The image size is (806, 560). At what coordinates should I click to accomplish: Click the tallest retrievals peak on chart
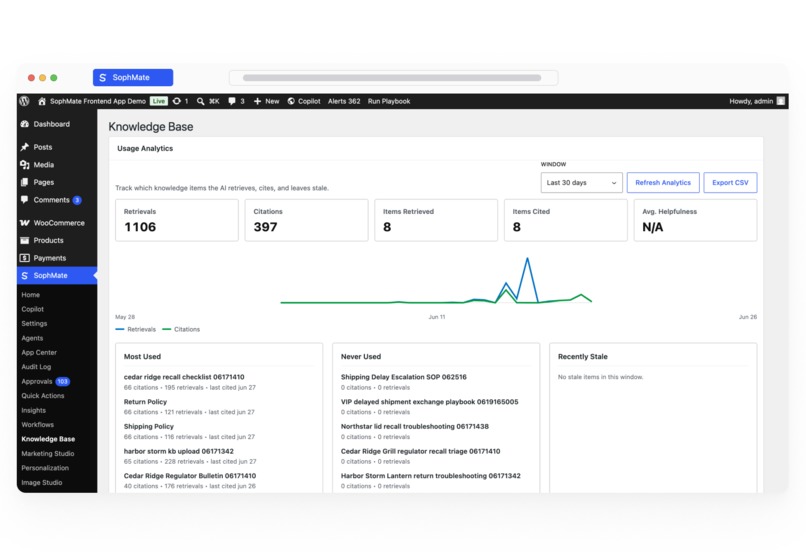pos(527,259)
